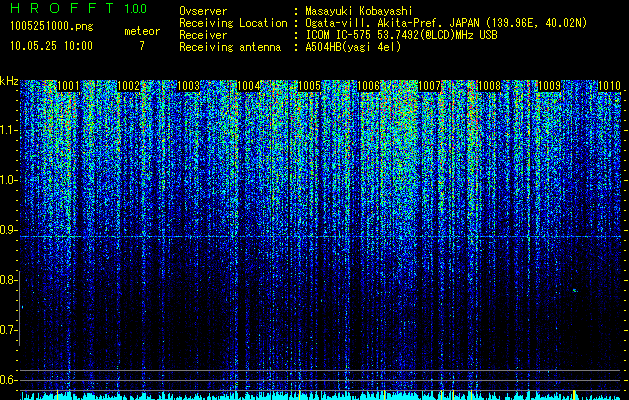Click the 1010 time marker
Viewport: 629px width, 400px height.
tap(609, 86)
